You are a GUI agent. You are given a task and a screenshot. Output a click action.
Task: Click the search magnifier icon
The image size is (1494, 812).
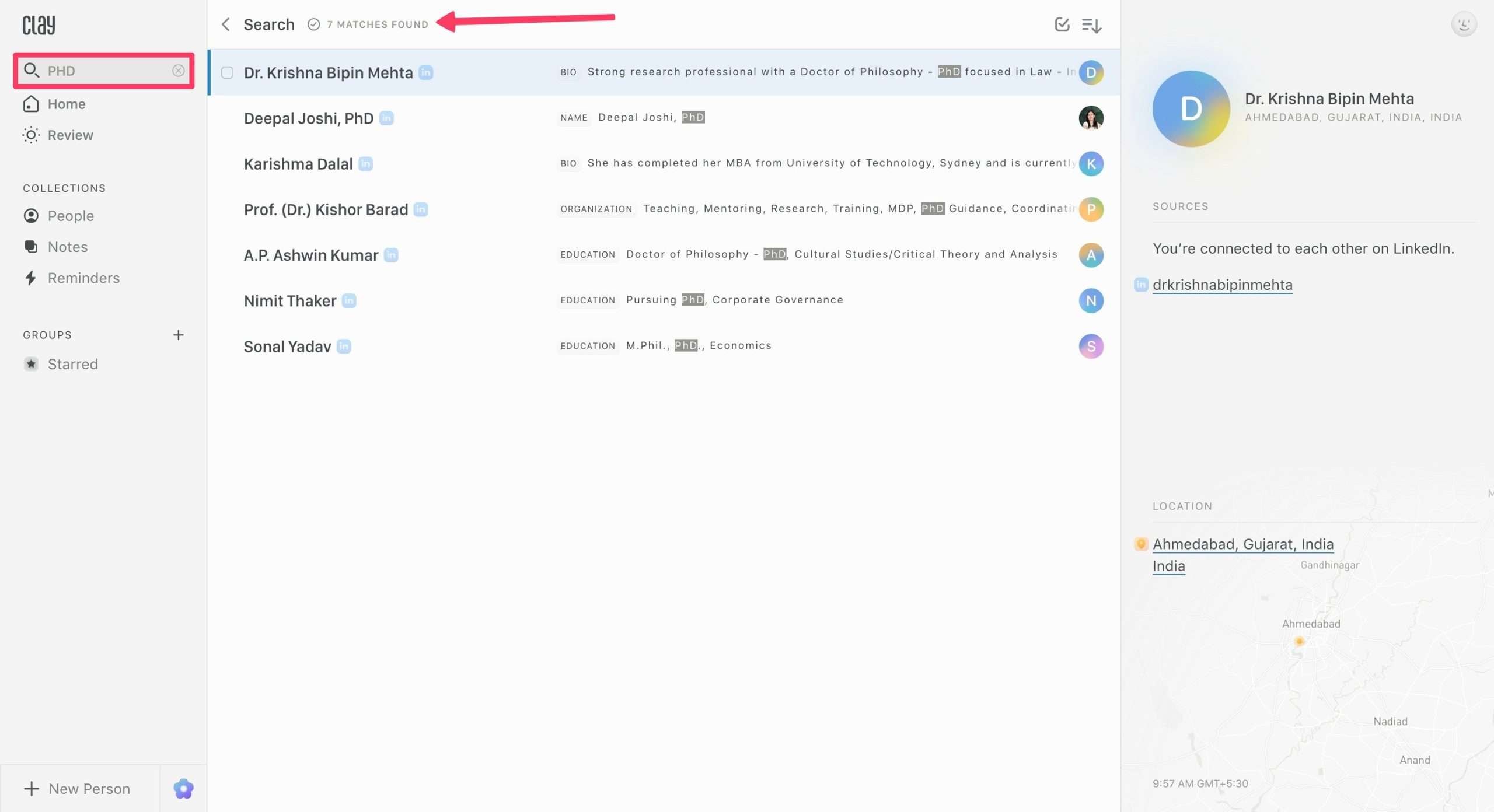[x=31, y=71]
